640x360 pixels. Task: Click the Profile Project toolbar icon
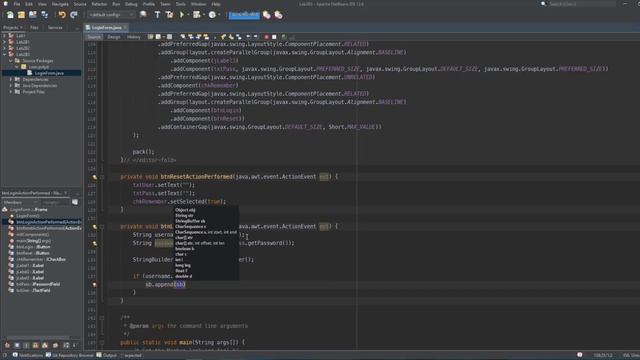(x=212, y=15)
